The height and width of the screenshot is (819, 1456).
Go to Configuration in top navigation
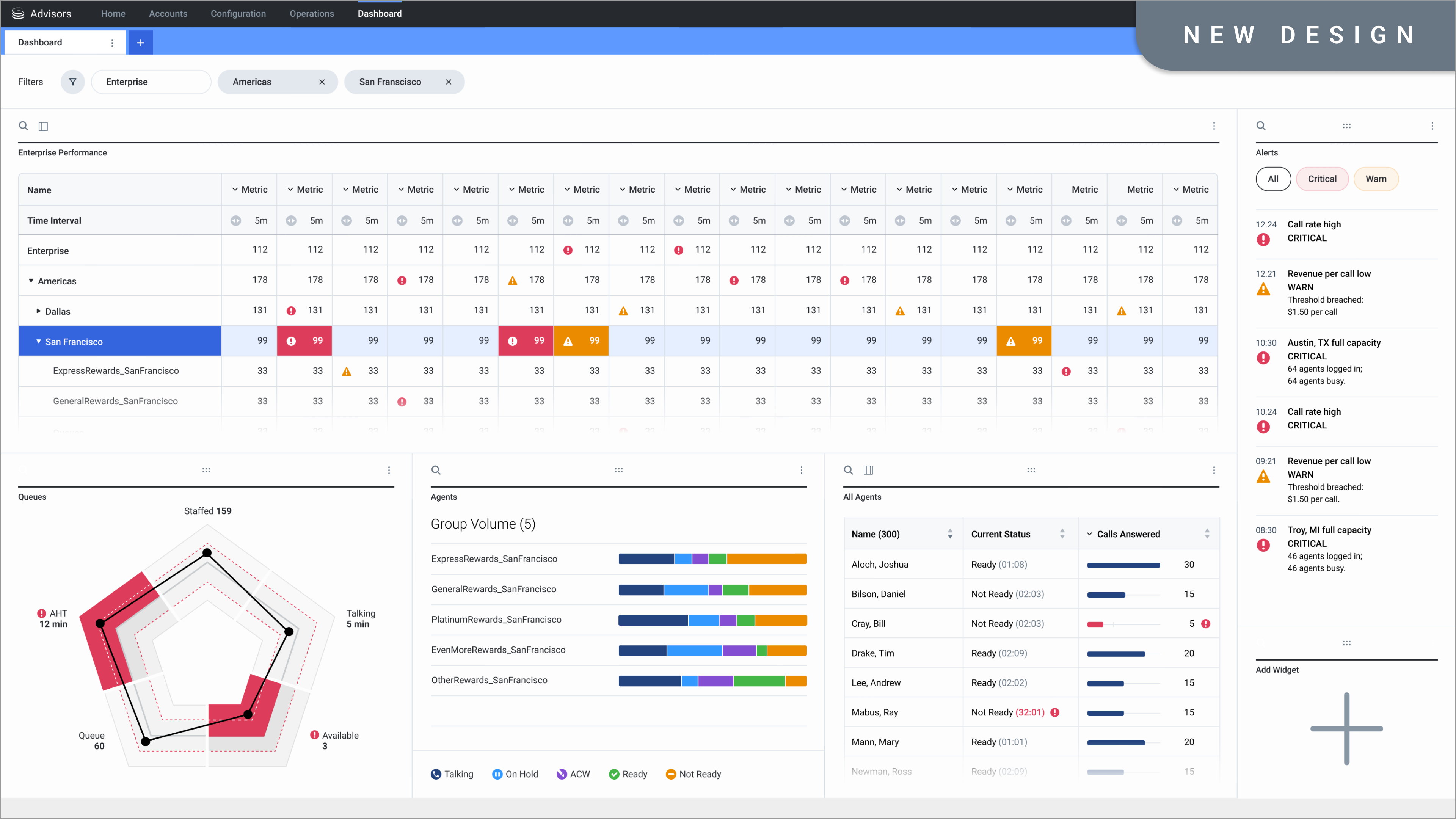[238, 14]
